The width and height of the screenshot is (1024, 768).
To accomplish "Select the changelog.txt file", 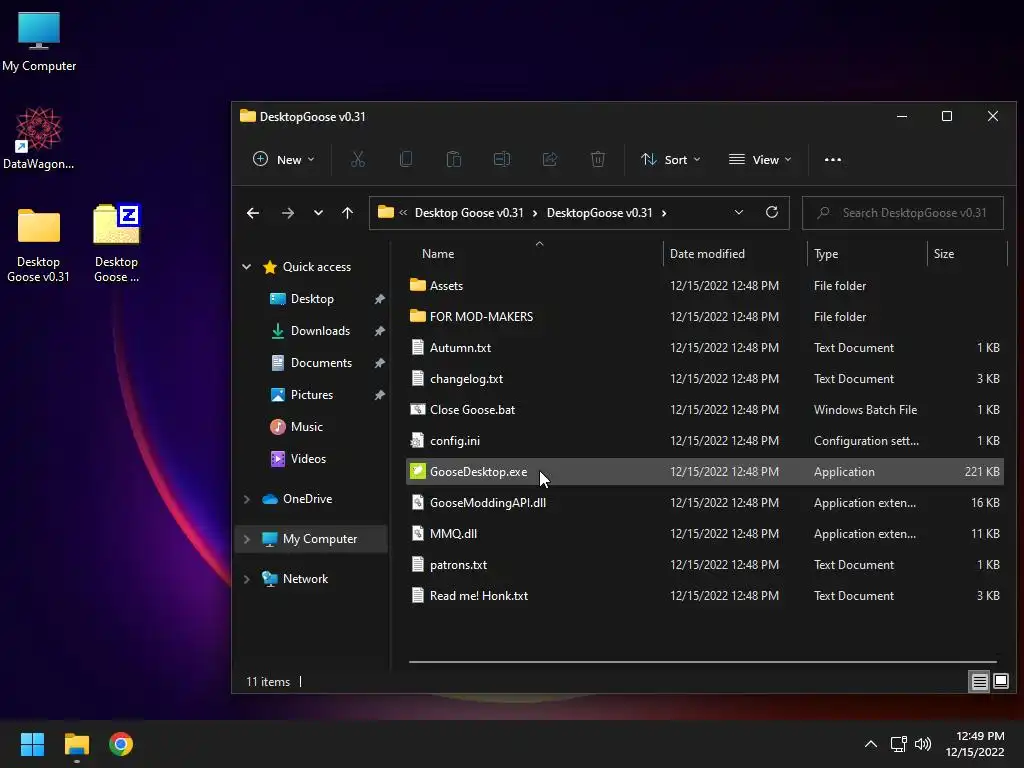I will coord(704,379).
